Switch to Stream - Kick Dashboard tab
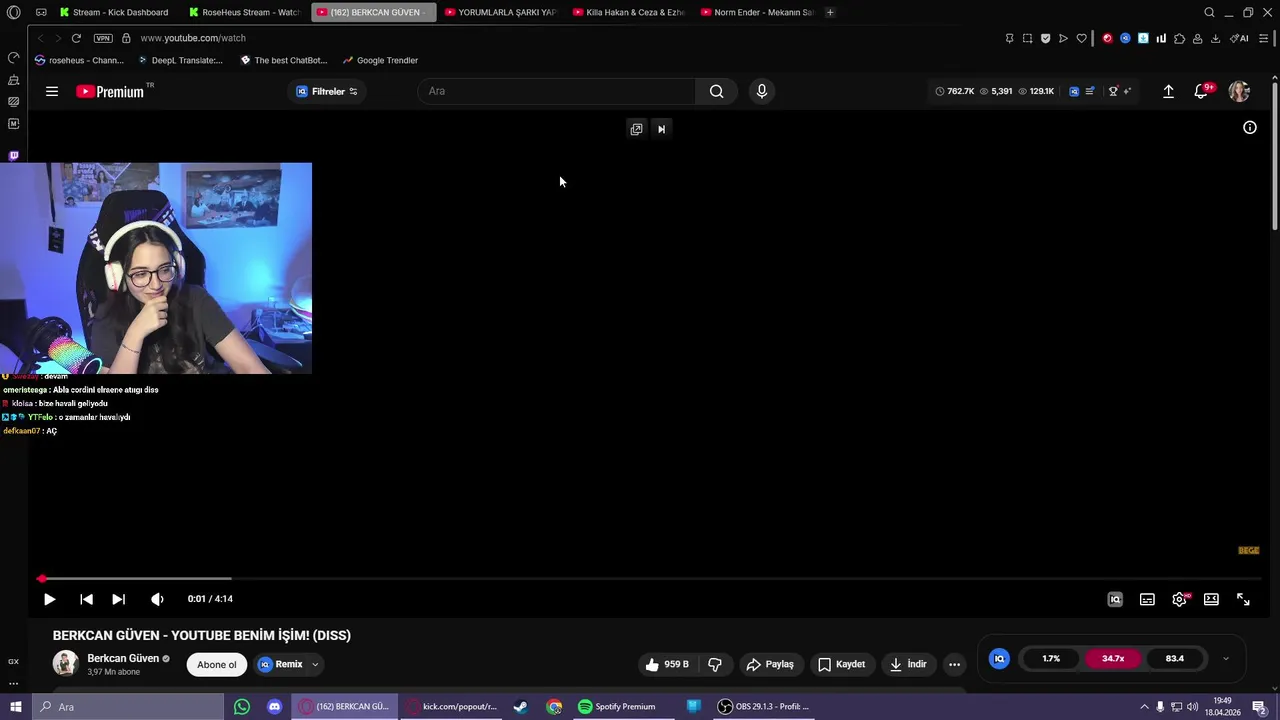Screen dimensions: 1280x720 pos(112,12)
